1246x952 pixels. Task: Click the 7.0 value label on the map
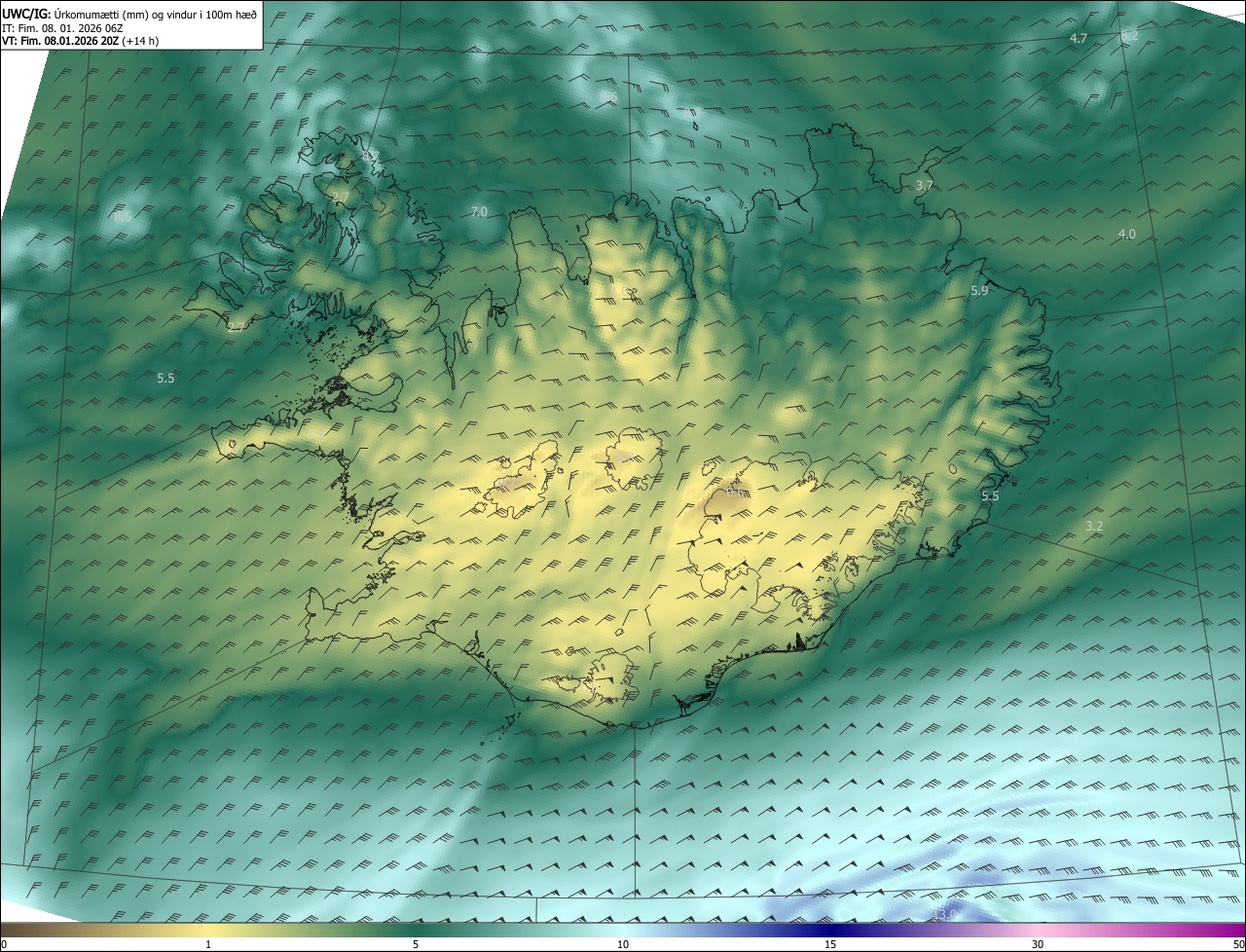pyautogui.click(x=478, y=211)
